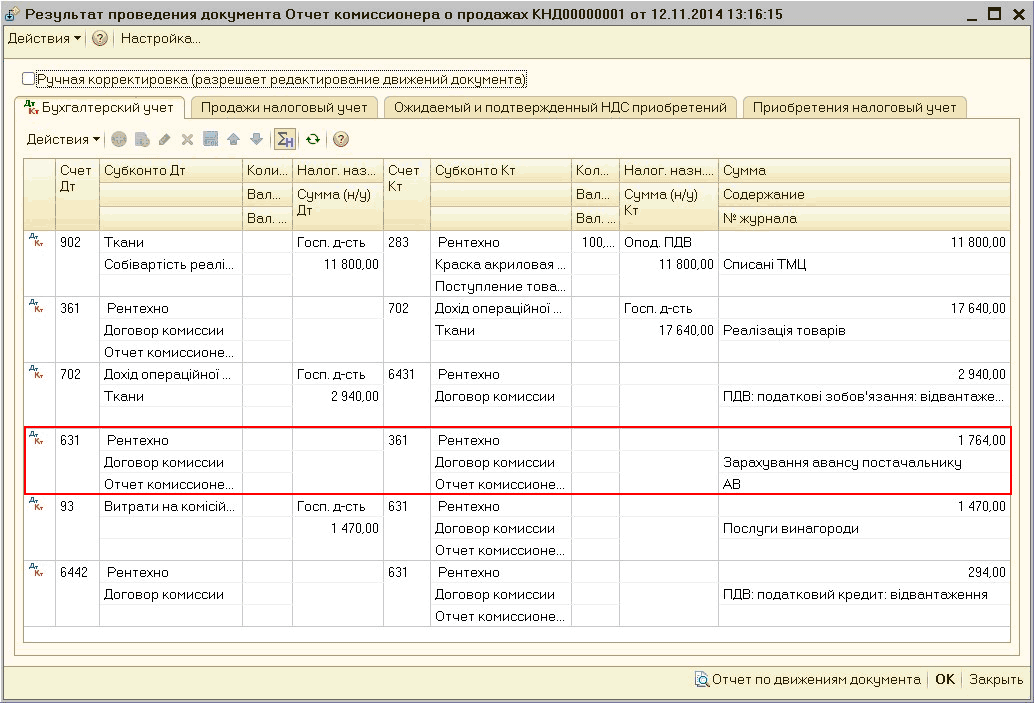
Task: Switch to the Продажи налоговый учет tab
Action: tap(284, 107)
